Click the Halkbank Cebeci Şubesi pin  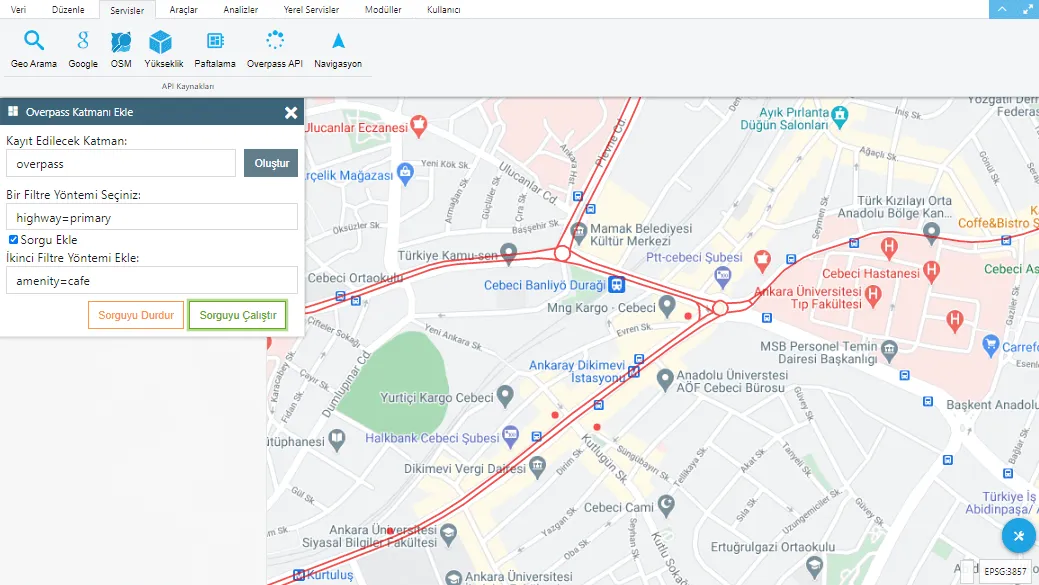click(x=510, y=435)
